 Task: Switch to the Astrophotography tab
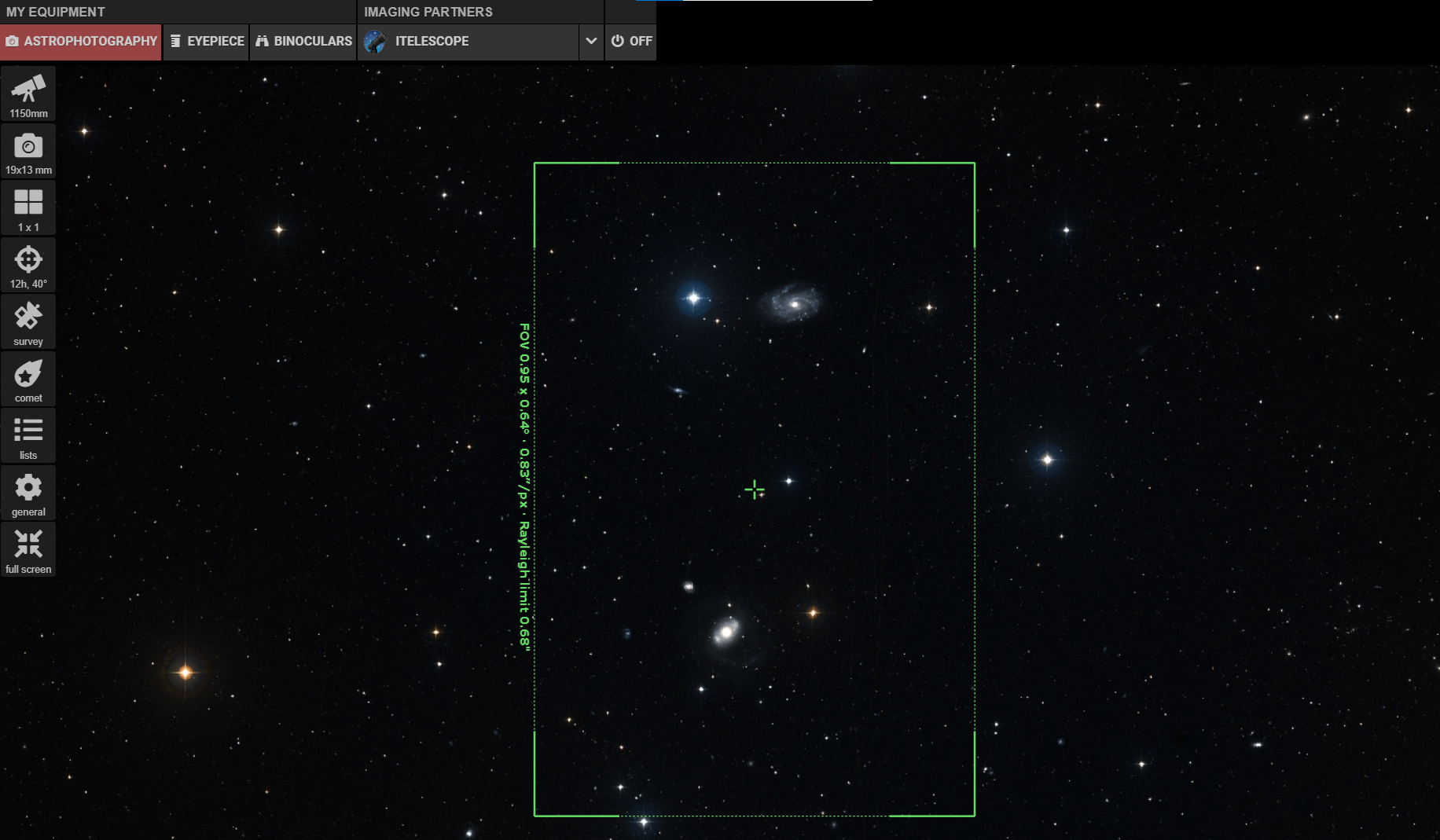82,42
